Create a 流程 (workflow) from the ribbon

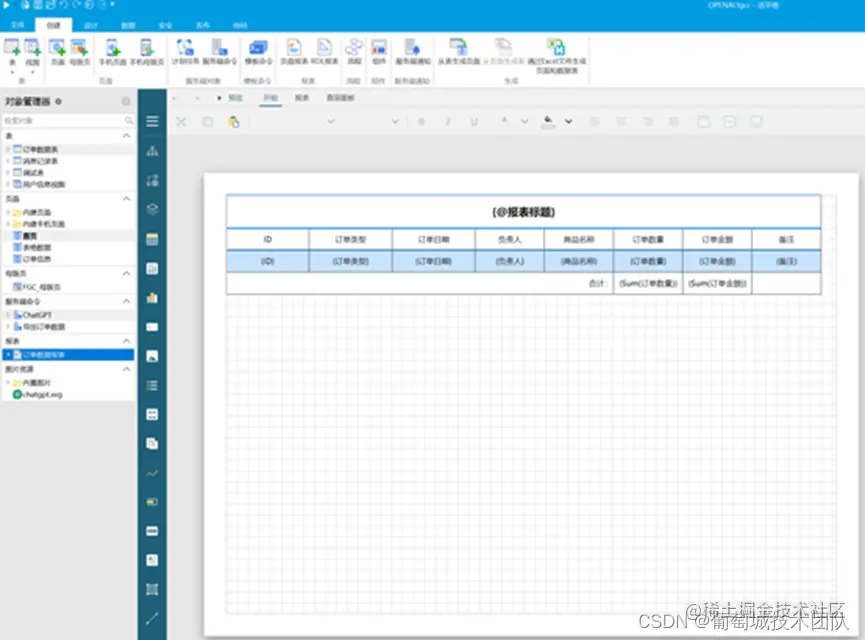point(354,52)
